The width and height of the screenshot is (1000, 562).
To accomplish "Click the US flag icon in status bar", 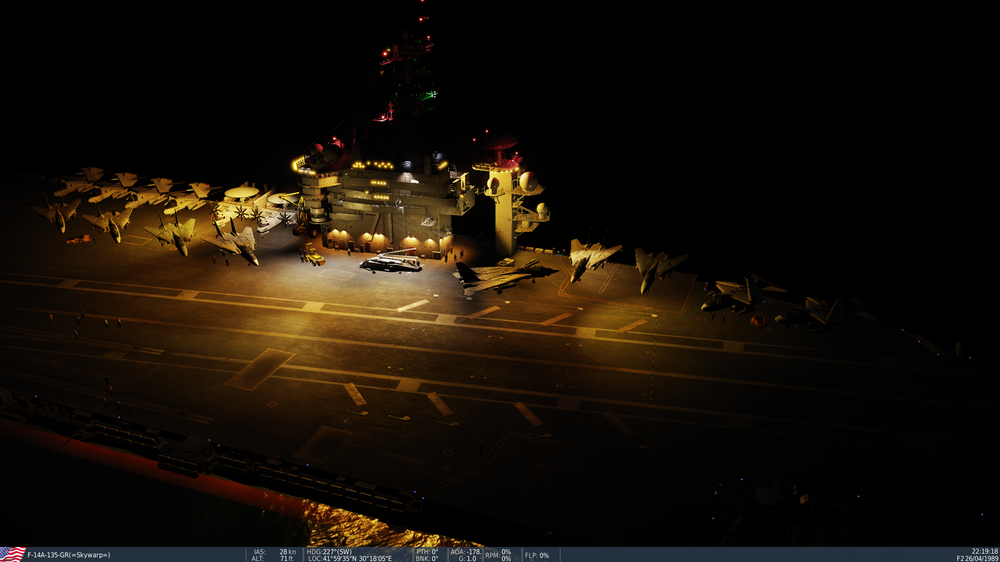I will pyautogui.click(x=13, y=554).
